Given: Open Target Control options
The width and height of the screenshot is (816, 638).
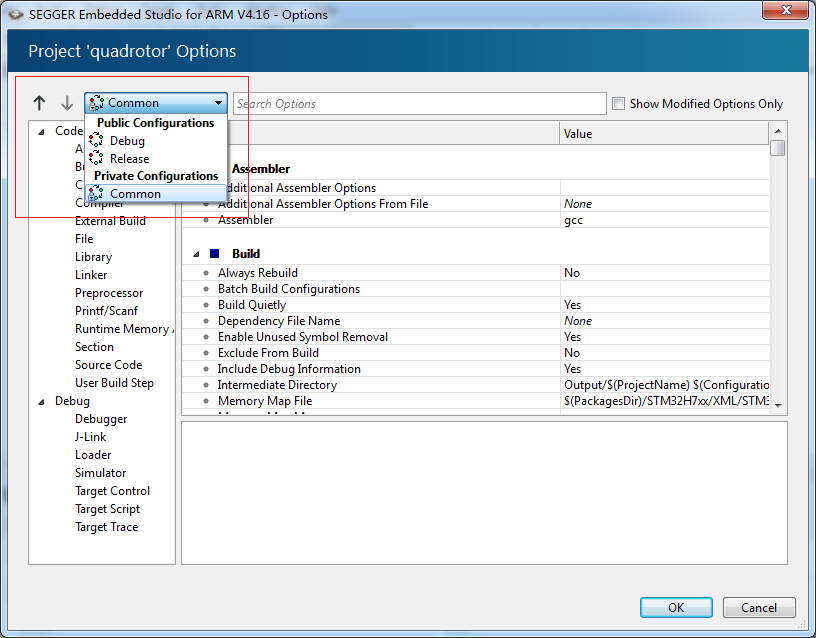Looking at the screenshot, I should point(112,491).
